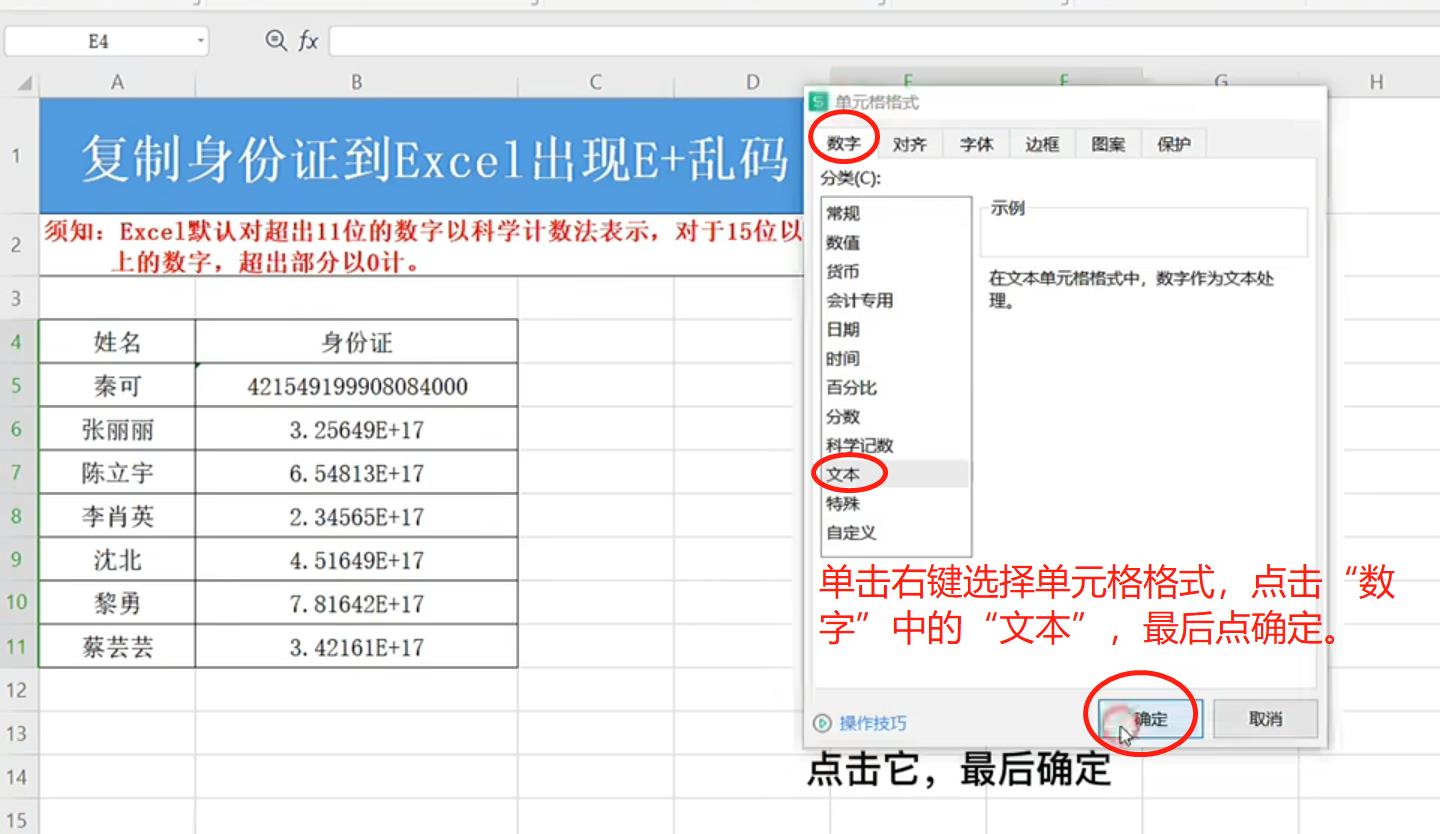Viewport: 1440px width, 834px height.
Task: Click the blue title banner cell
Action: [422, 155]
